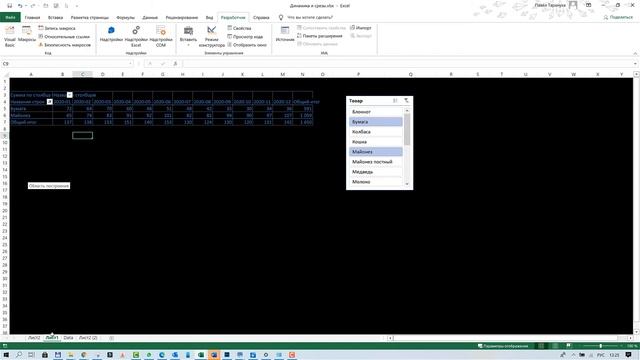This screenshot has width=640, height=360.
Task: Open the blue Надстройки add-ins button
Action: 111,34
